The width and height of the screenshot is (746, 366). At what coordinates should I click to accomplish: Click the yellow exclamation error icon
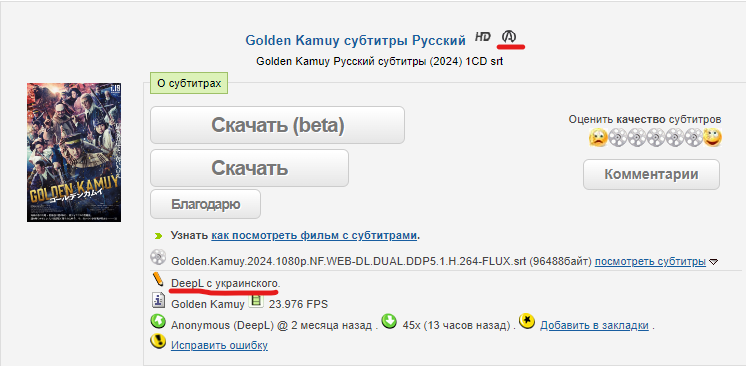pyautogui.click(x=158, y=341)
